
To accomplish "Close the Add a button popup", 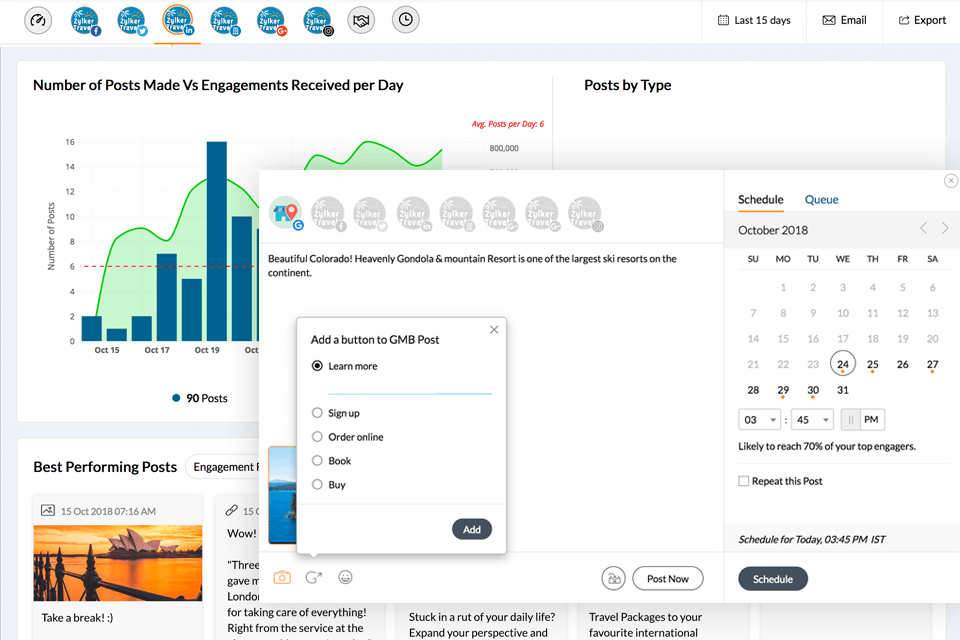I will (494, 329).
